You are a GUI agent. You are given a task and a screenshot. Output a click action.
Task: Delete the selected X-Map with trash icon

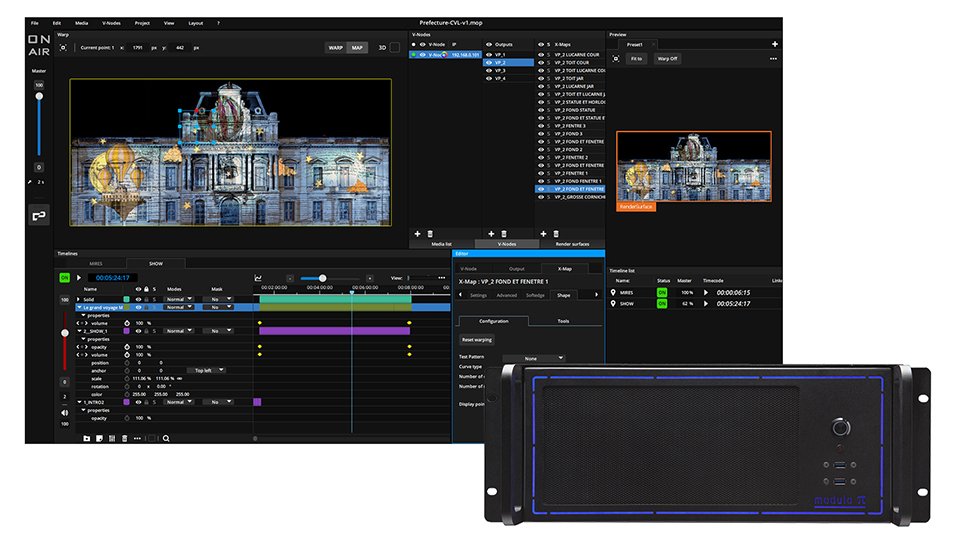tap(556, 234)
